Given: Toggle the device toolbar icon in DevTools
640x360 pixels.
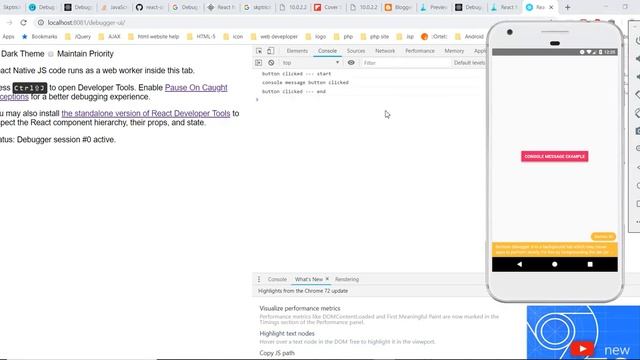Looking at the screenshot, I should pos(271,51).
